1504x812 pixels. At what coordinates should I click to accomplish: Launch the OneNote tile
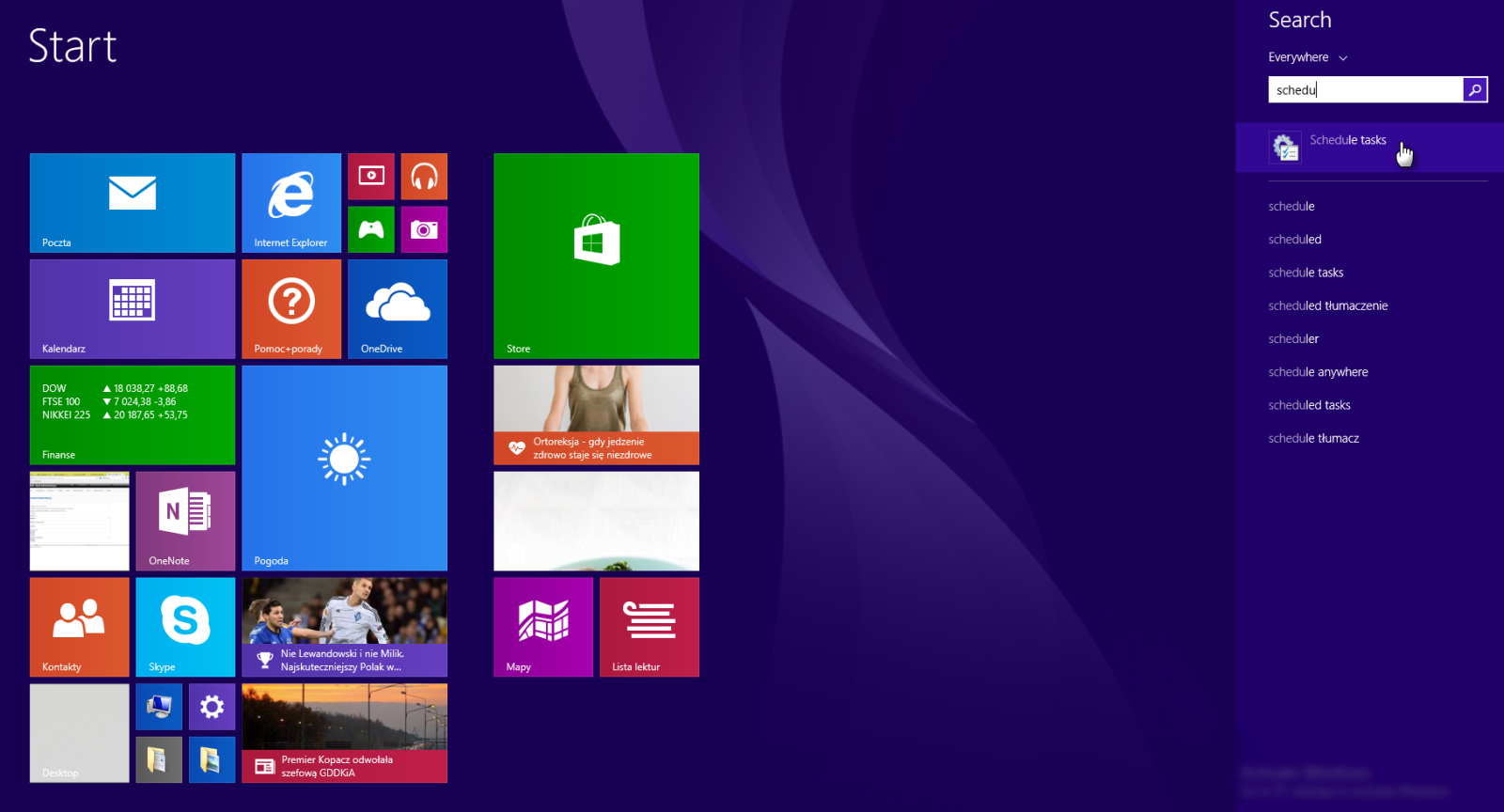pos(185,522)
